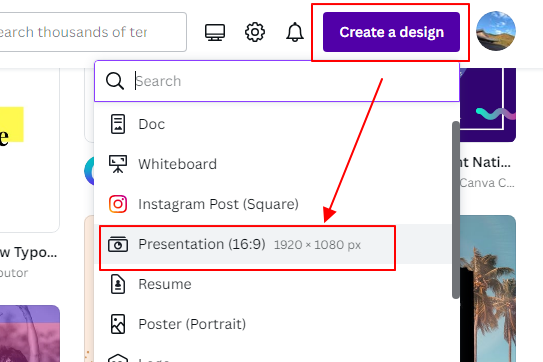This screenshot has width=543, height=362.
Task: Click the dropdown list scrollbar
Action: pyautogui.click(x=456, y=210)
